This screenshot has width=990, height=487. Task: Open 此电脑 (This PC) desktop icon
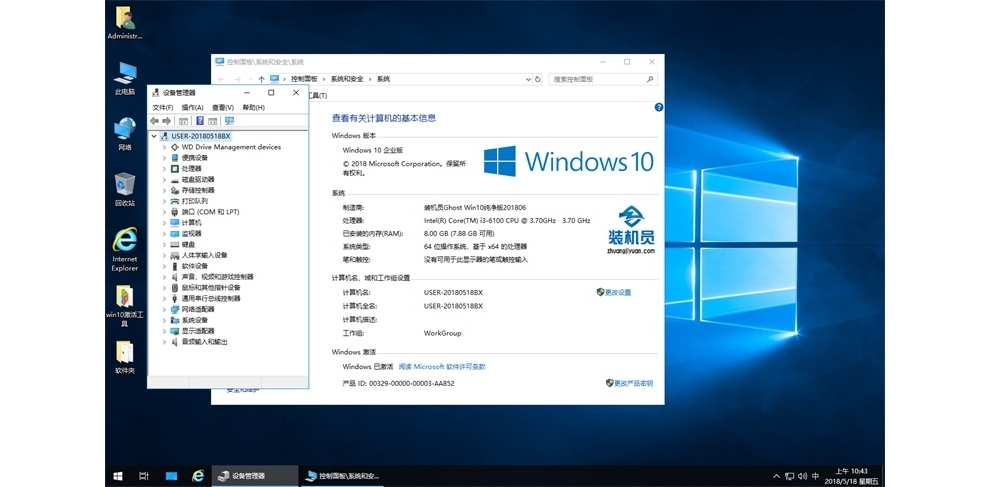pyautogui.click(x=125, y=76)
